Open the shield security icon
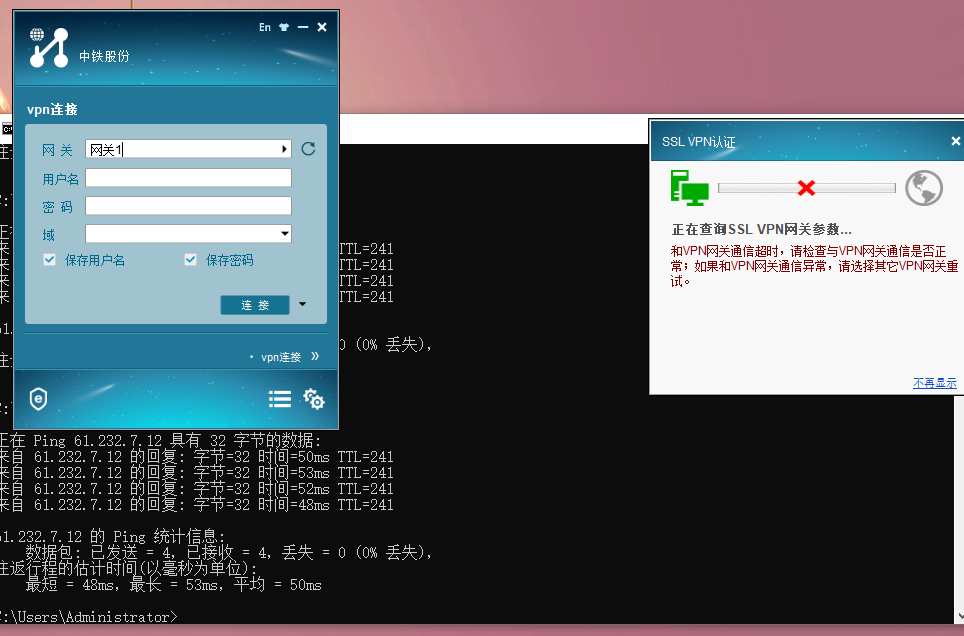The image size is (964, 636). click(38, 399)
